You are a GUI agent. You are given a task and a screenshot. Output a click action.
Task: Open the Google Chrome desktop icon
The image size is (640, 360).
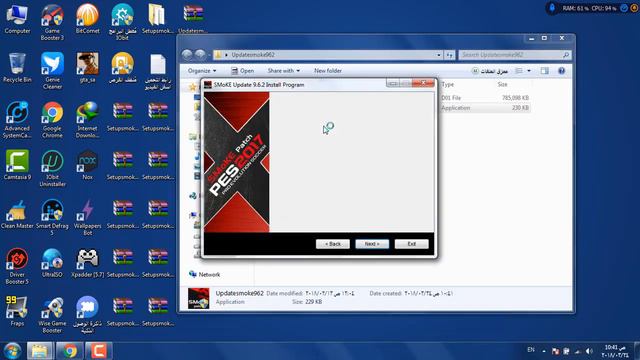click(x=52, y=120)
